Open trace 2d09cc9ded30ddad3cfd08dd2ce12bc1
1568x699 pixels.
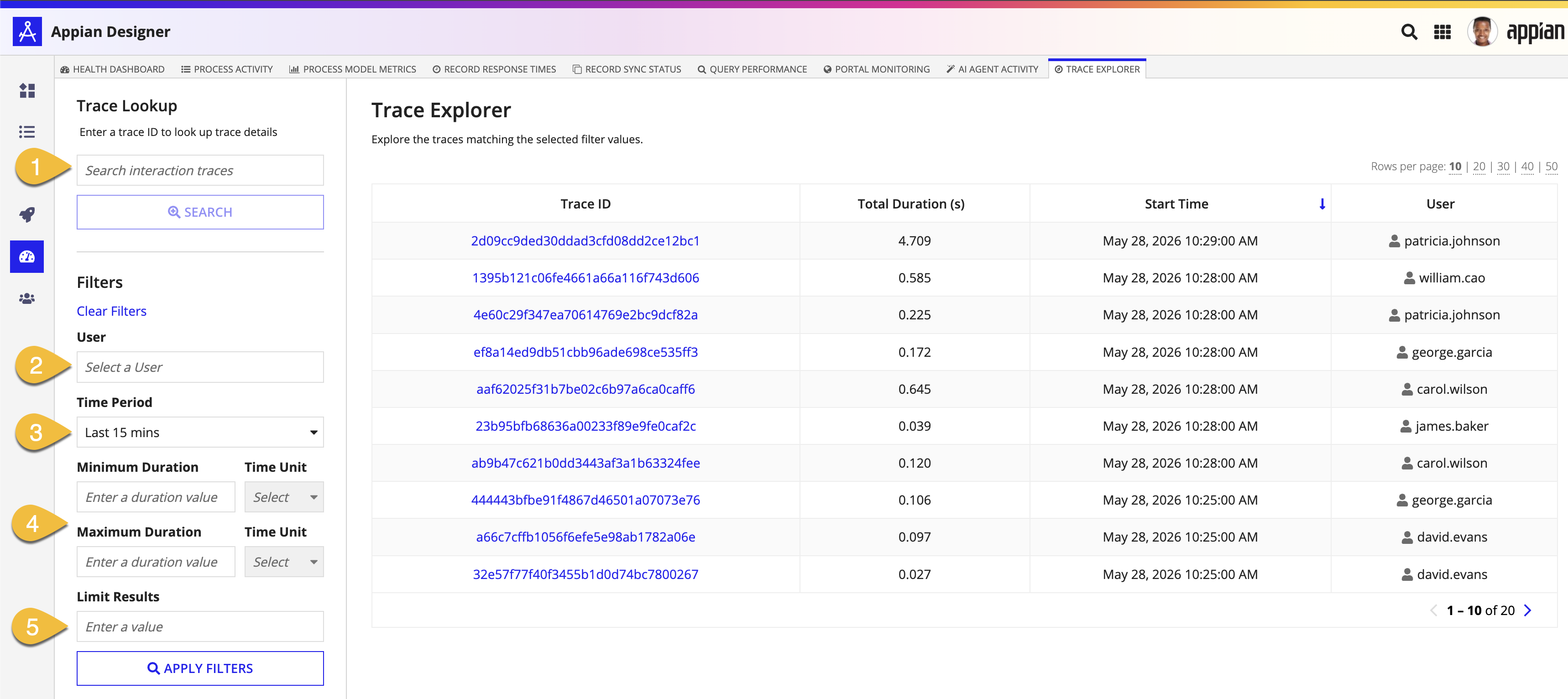coord(585,241)
